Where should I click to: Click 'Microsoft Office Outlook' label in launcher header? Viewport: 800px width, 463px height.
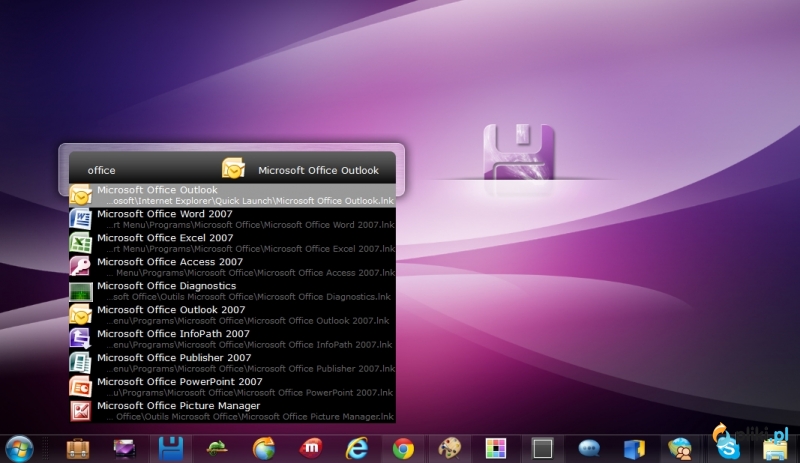[x=318, y=170]
